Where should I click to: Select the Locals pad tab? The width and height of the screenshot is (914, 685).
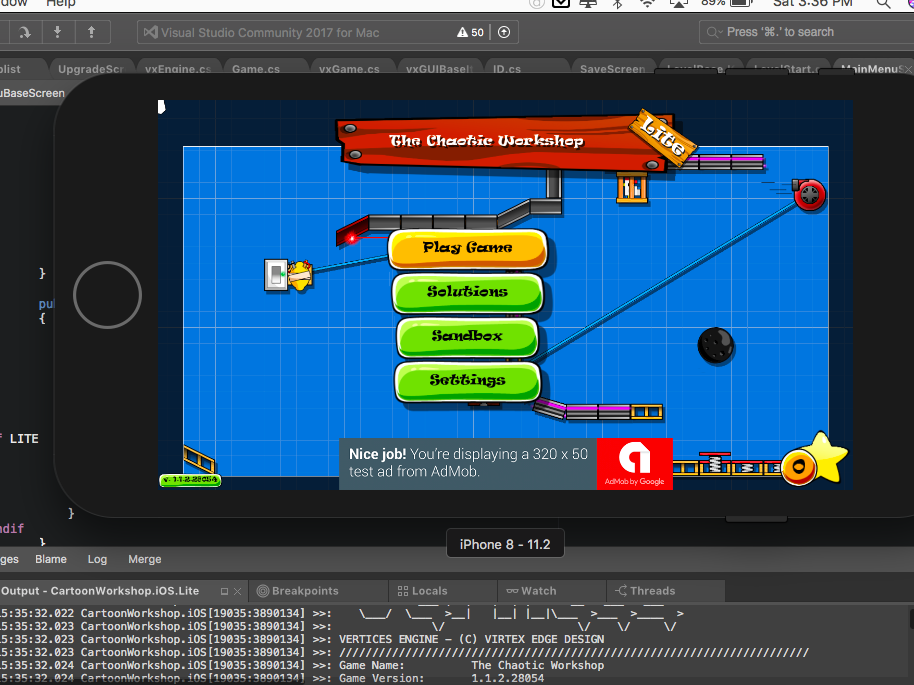point(422,591)
